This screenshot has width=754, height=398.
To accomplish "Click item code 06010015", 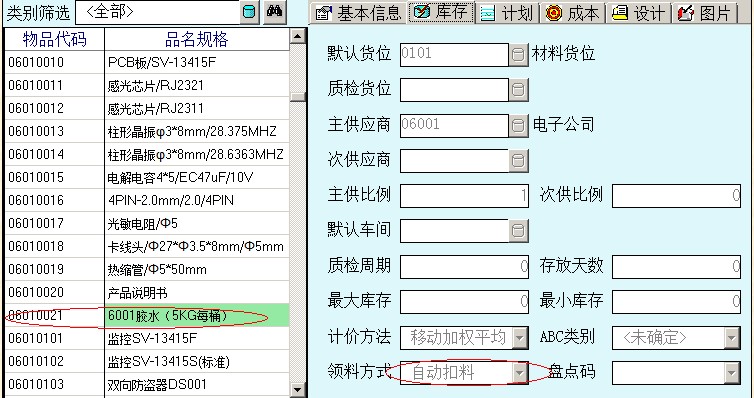I will (x=36, y=178).
